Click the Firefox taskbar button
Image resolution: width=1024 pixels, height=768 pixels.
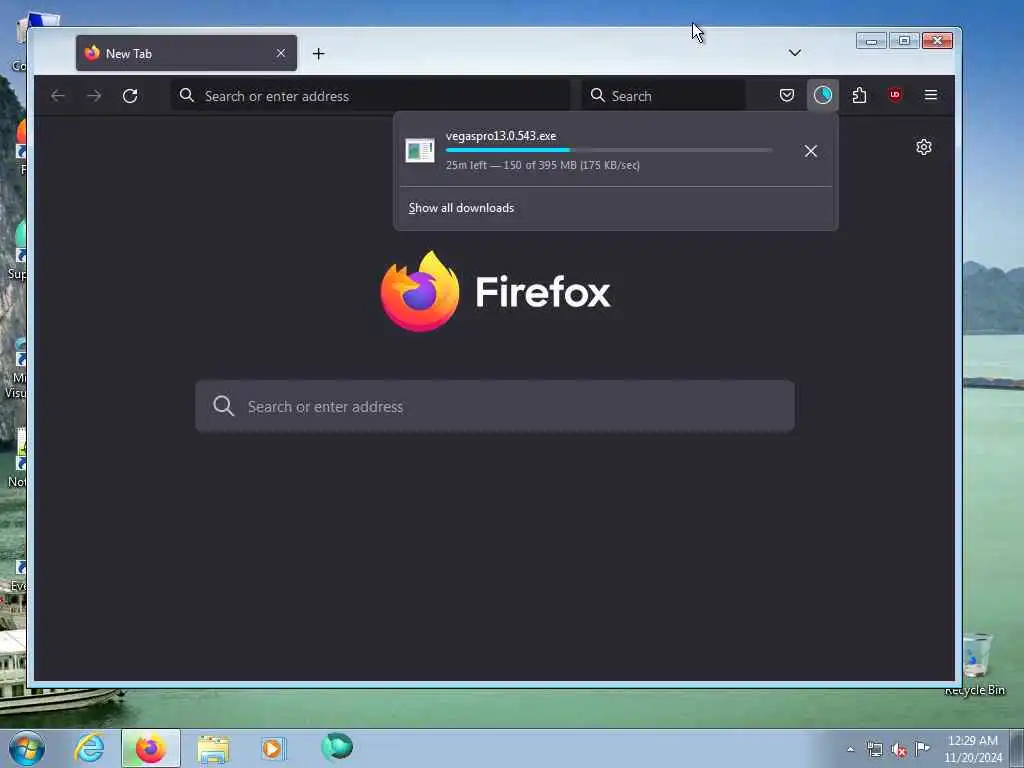[x=151, y=748]
